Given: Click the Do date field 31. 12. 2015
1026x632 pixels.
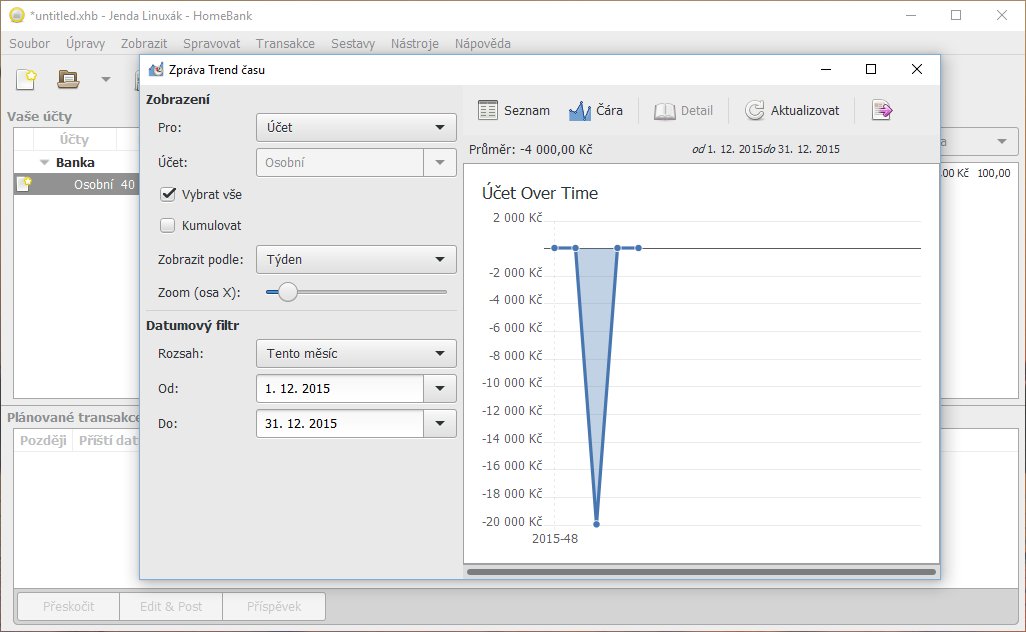Looking at the screenshot, I should coord(340,423).
